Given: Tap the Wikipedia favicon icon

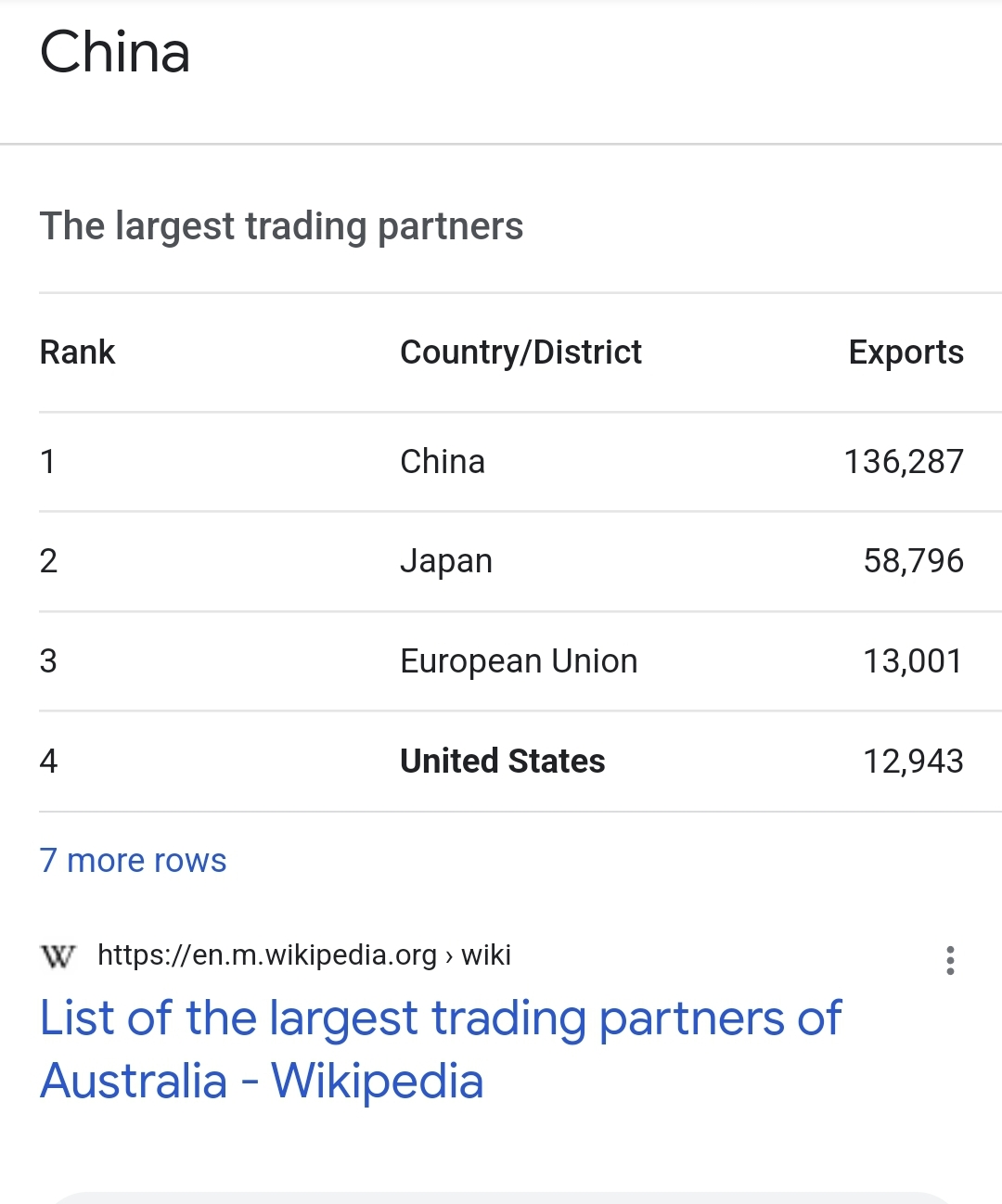Looking at the screenshot, I should pyautogui.click(x=58, y=955).
